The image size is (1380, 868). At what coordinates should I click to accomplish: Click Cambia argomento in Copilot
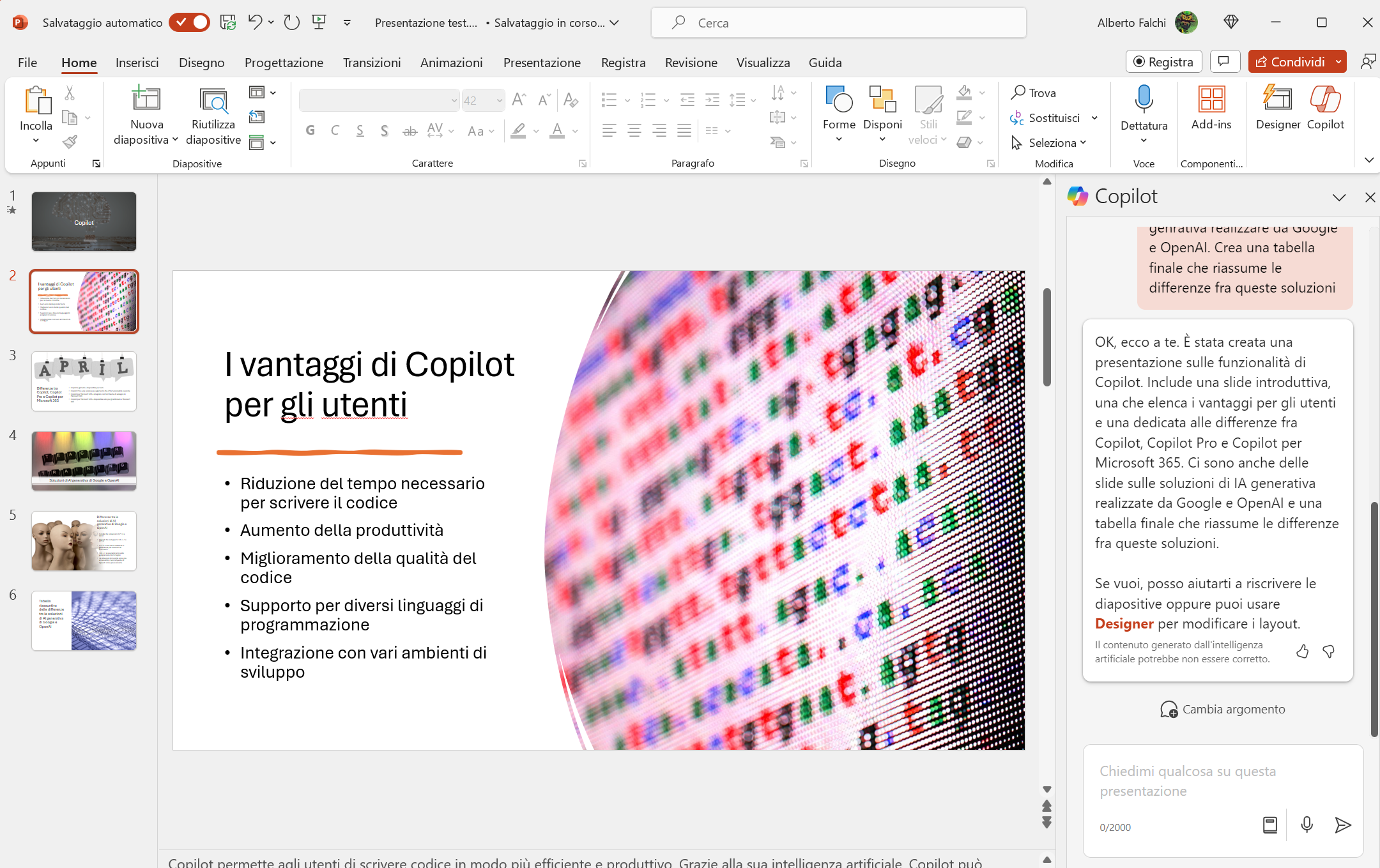pyautogui.click(x=1222, y=710)
